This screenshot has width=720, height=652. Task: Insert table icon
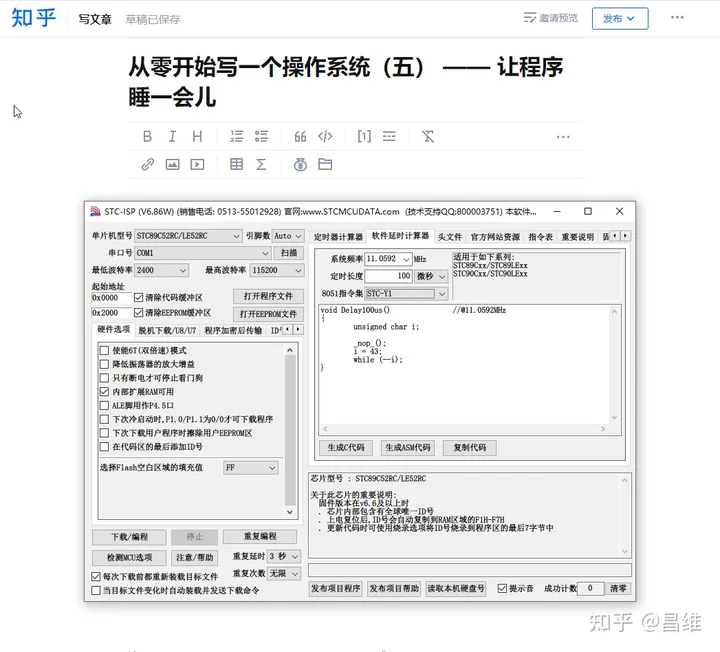[x=236, y=164]
